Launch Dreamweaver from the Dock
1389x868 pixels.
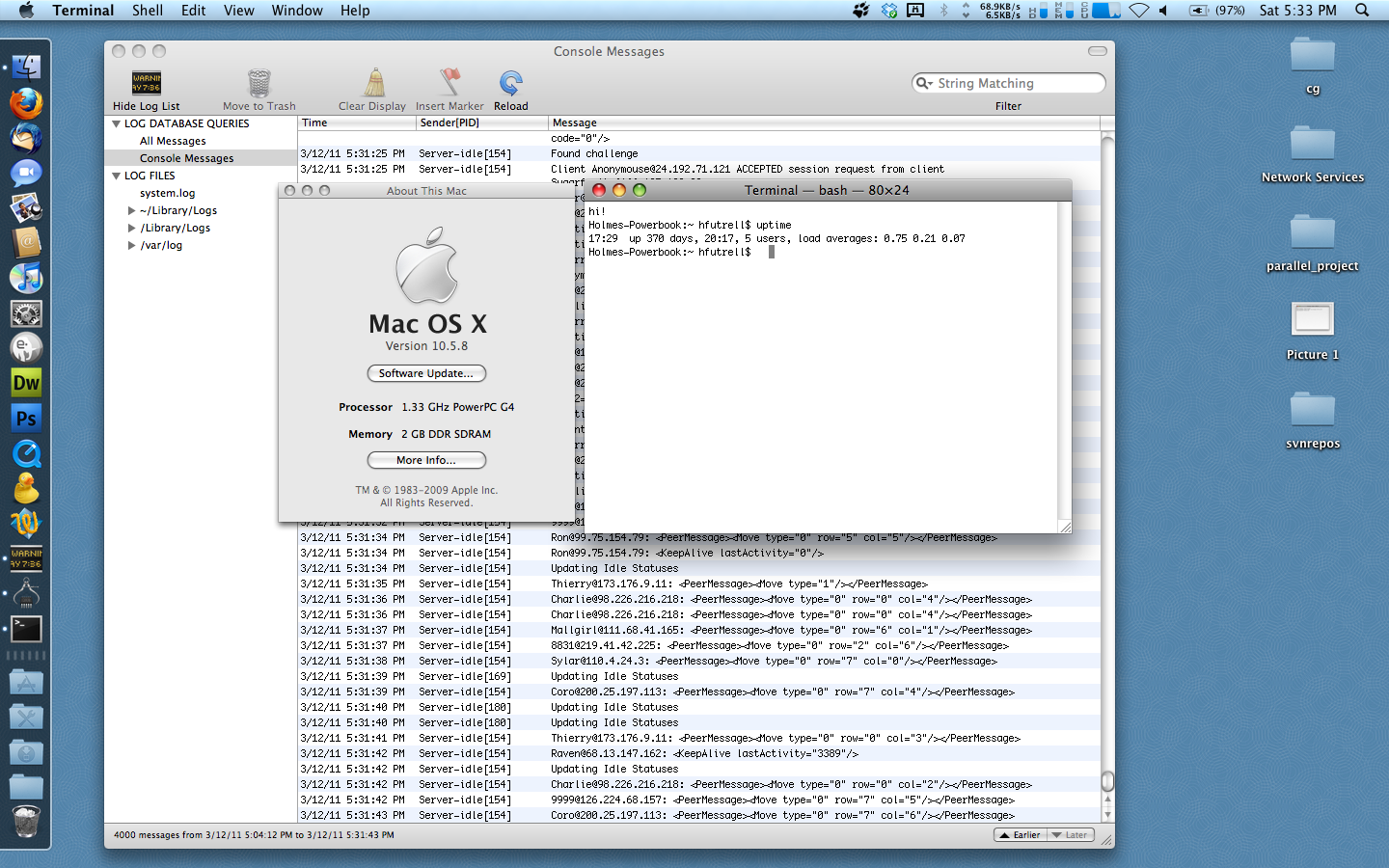(26, 383)
